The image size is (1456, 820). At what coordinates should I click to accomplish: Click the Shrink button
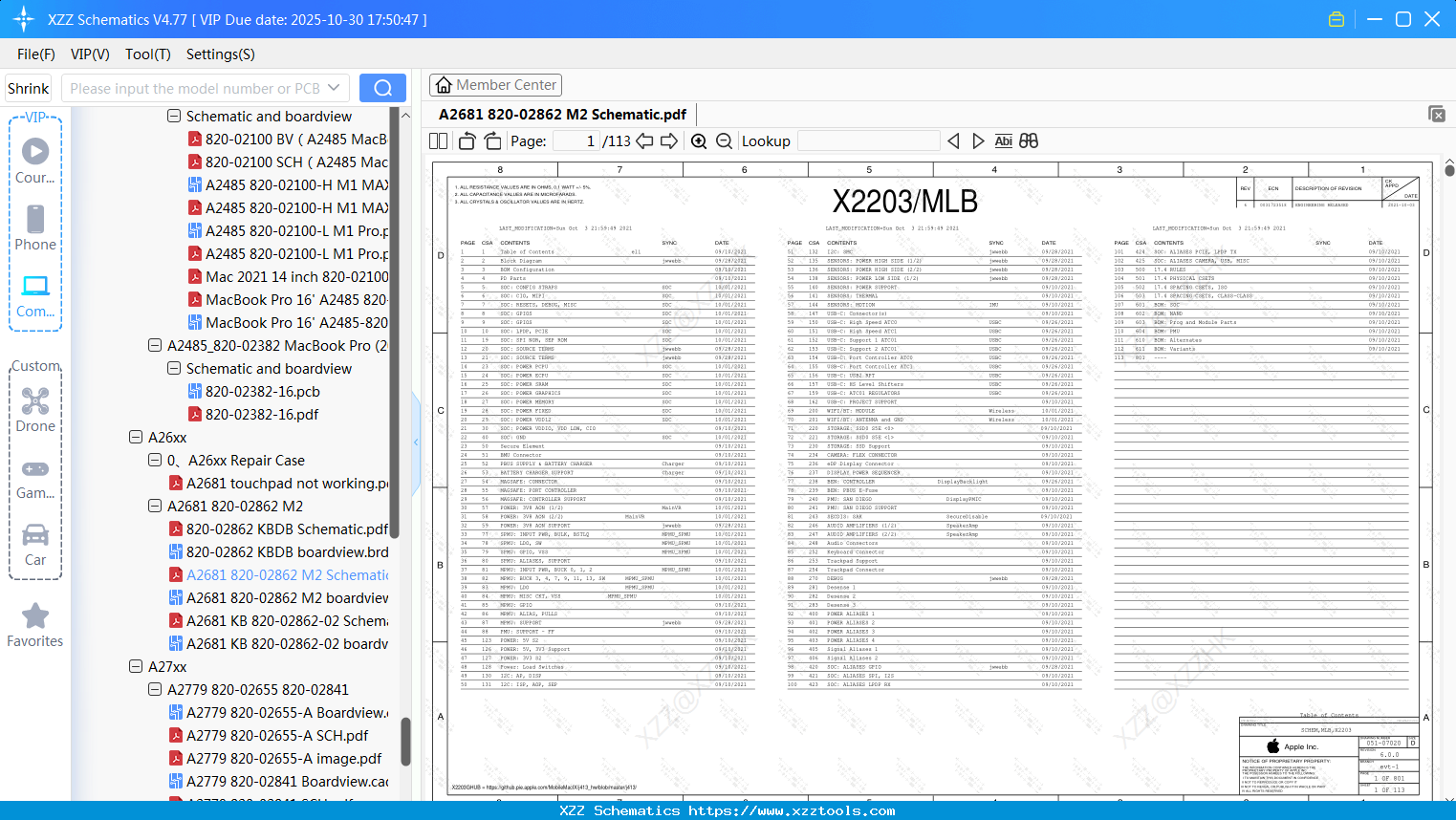(x=28, y=88)
